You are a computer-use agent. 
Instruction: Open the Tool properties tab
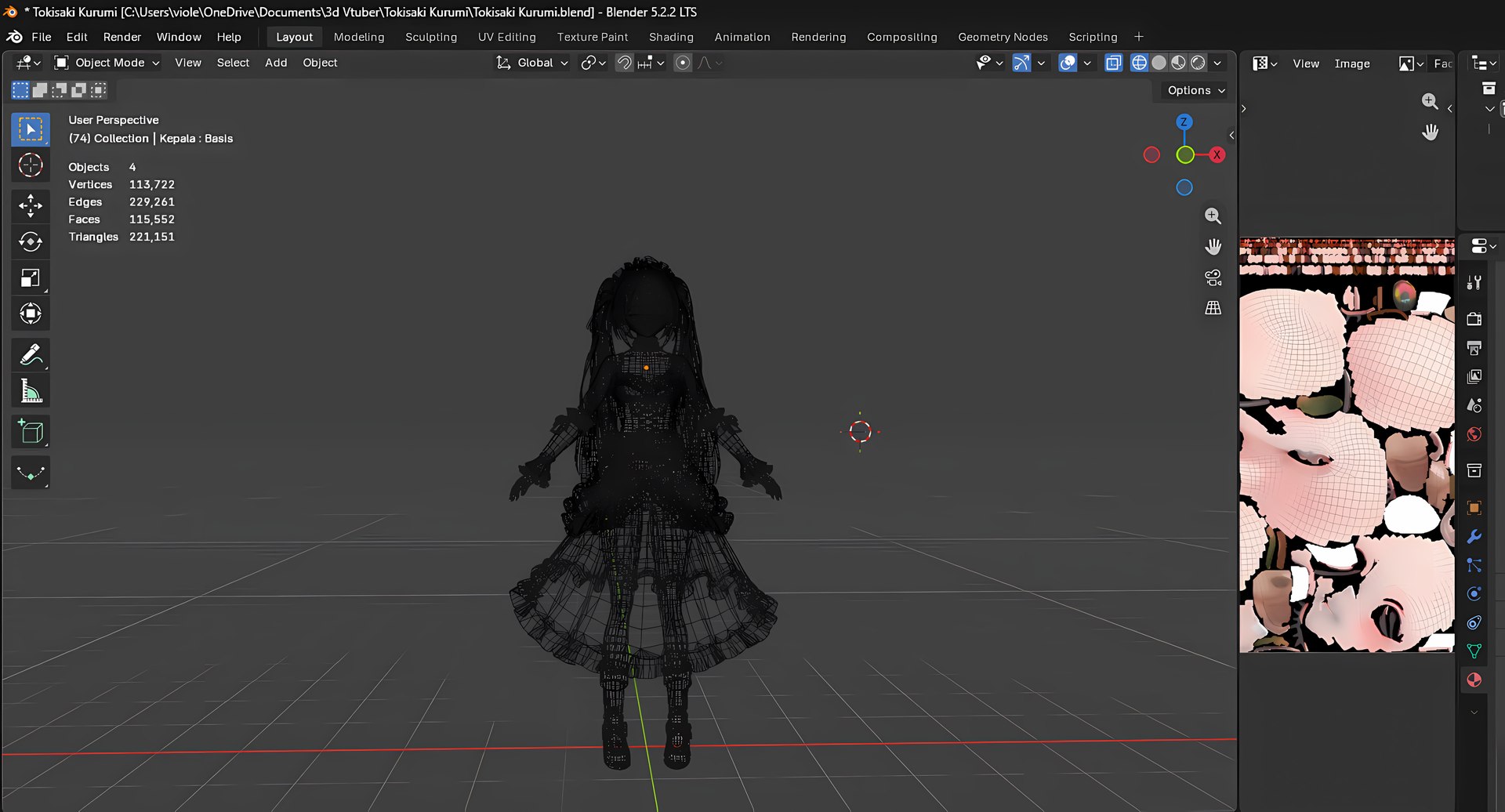[1474, 283]
